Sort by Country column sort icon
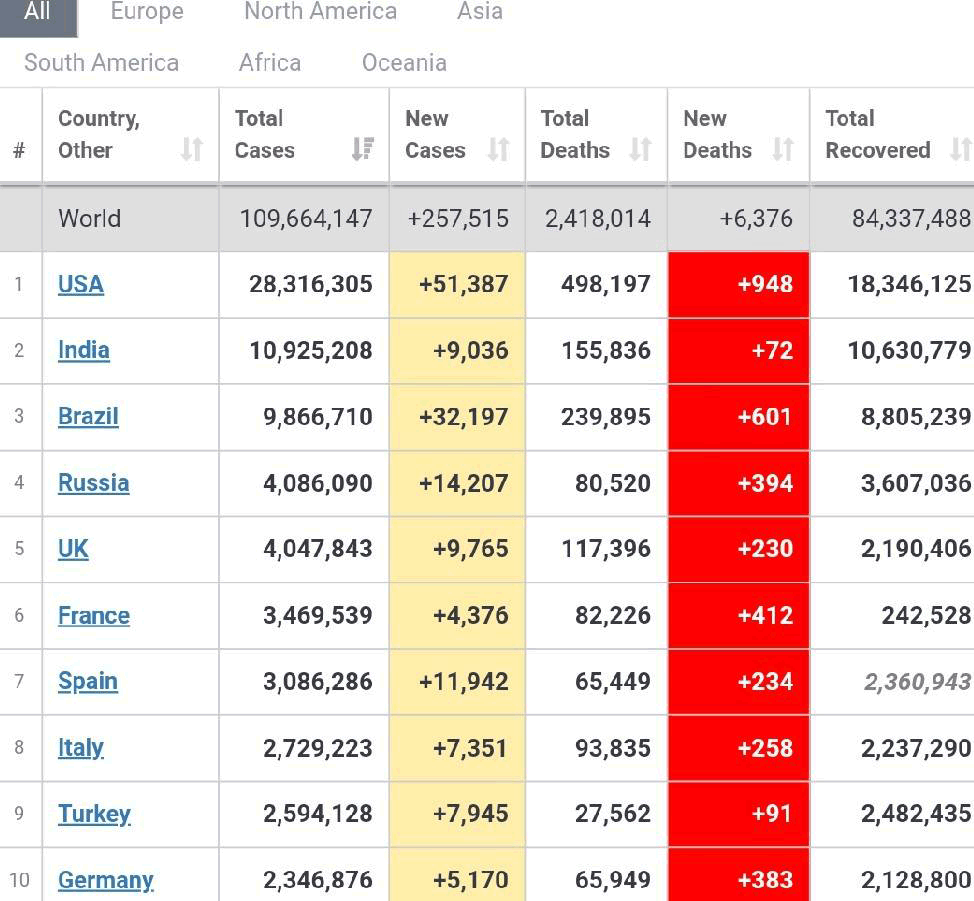Viewport: 974px width, 901px height. 191,150
